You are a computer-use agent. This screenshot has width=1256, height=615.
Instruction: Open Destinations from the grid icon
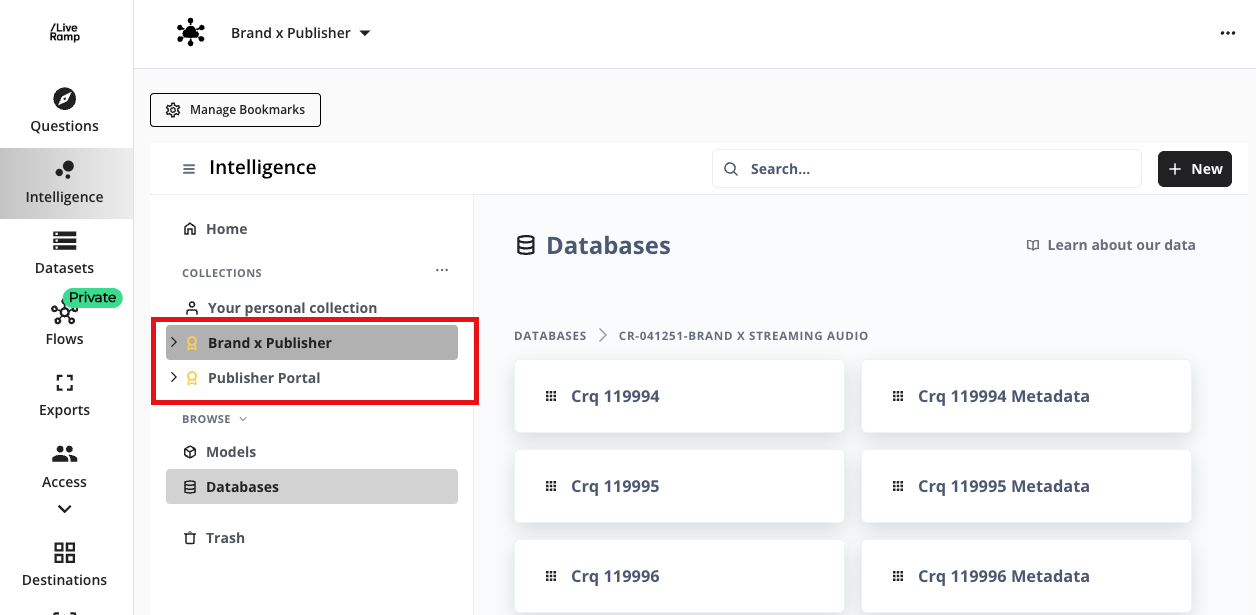(x=64, y=553)
